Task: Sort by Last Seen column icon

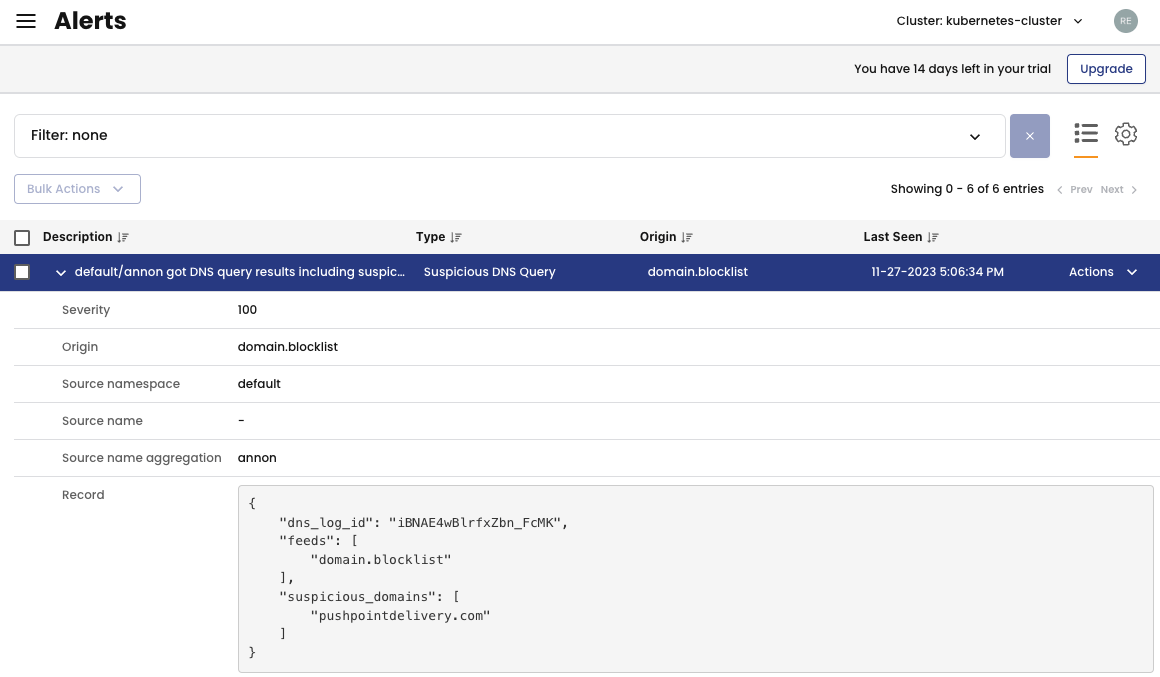Action: pyautogui.click(x=932, y=238)
